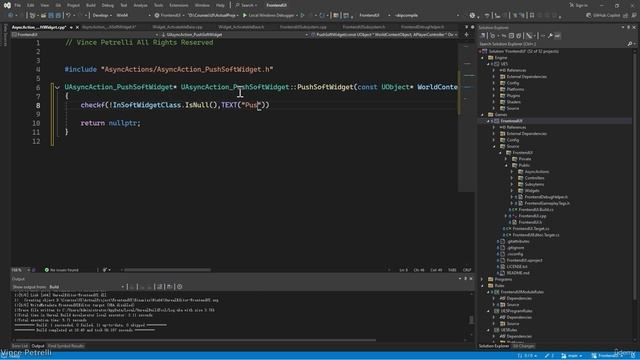The height and width of the screenshot is (360, 640).
Task: Click the Search Solution Explorer input field
Action: (x=552, y=44)
